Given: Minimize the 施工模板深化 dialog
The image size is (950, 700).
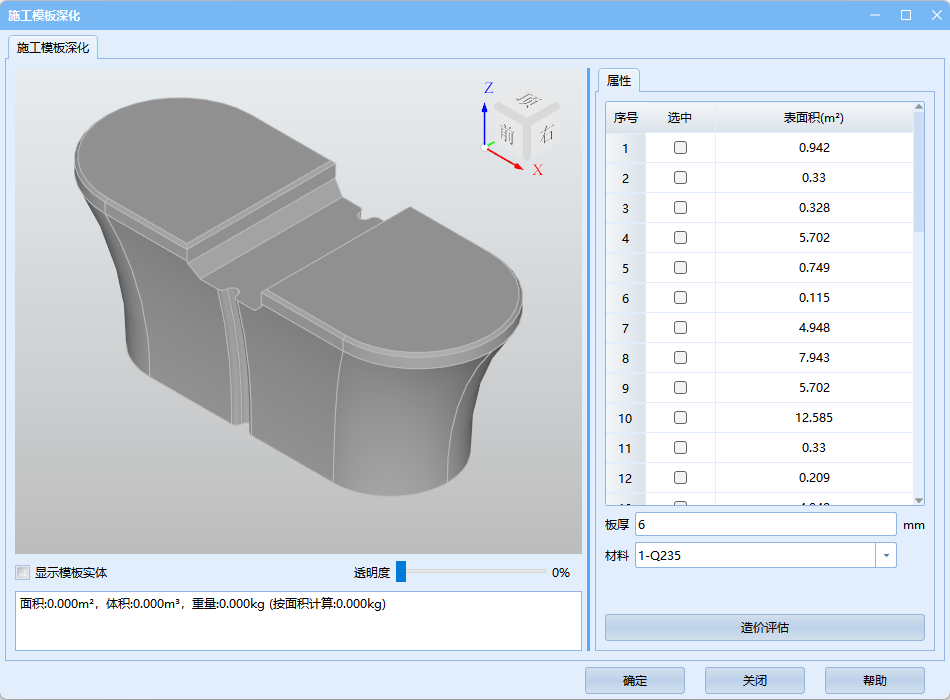Looking at the screenshot, I should 875,15.
